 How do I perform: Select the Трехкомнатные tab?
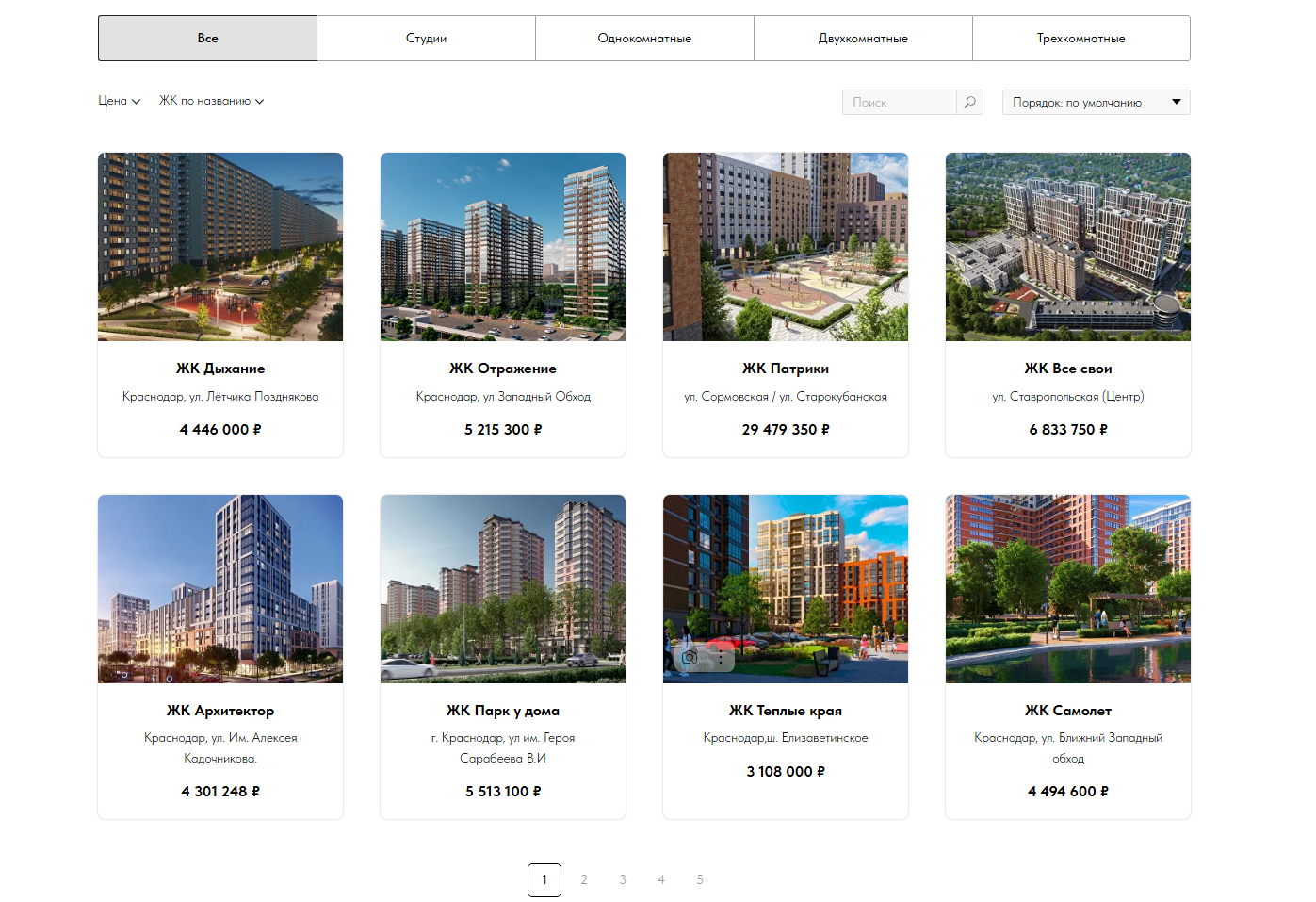point(1081,38)
